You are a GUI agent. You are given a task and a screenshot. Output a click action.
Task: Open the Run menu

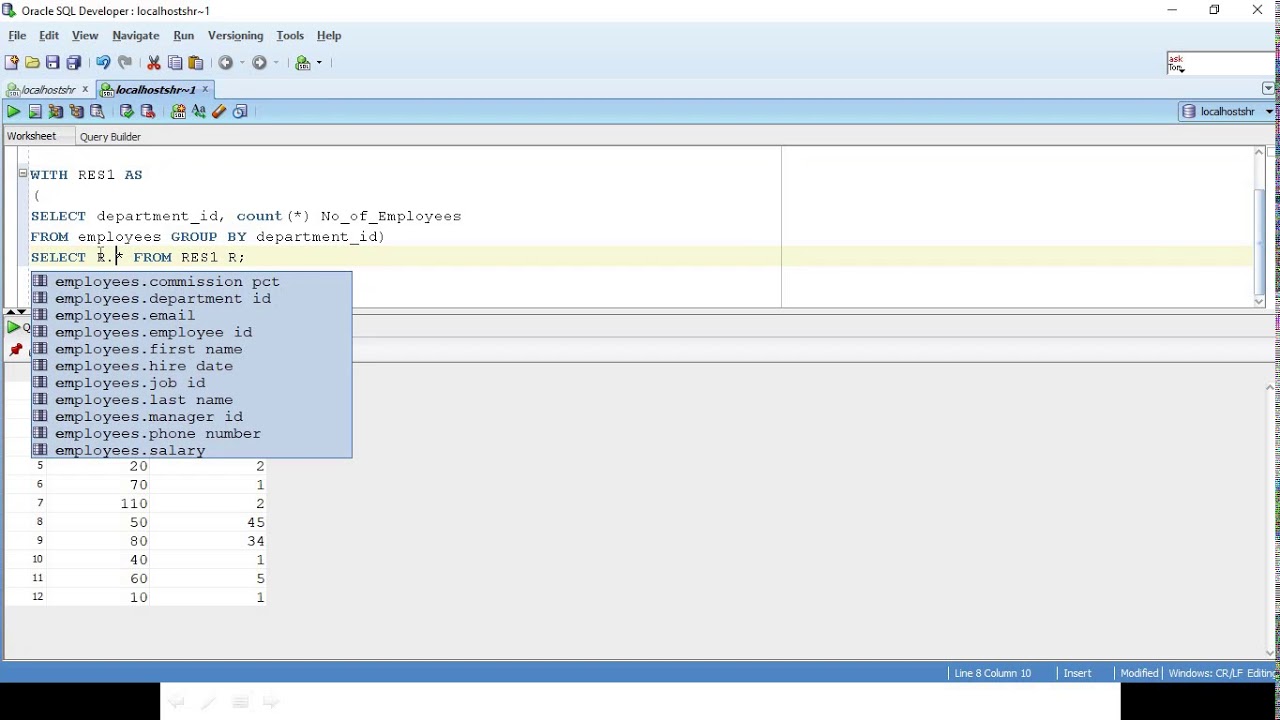[184, 36]
